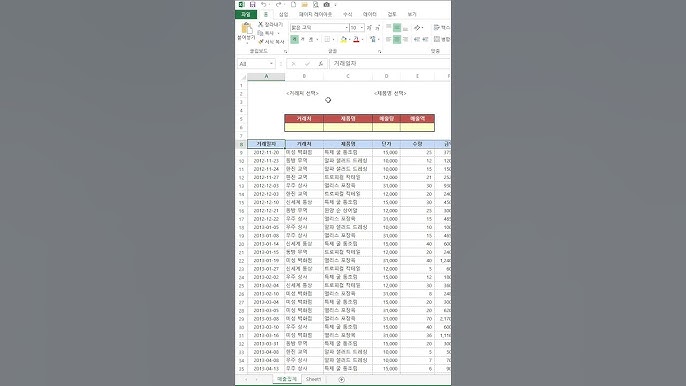Toggle right text alignment
The image size is (686, 386).
pos(405,39)
